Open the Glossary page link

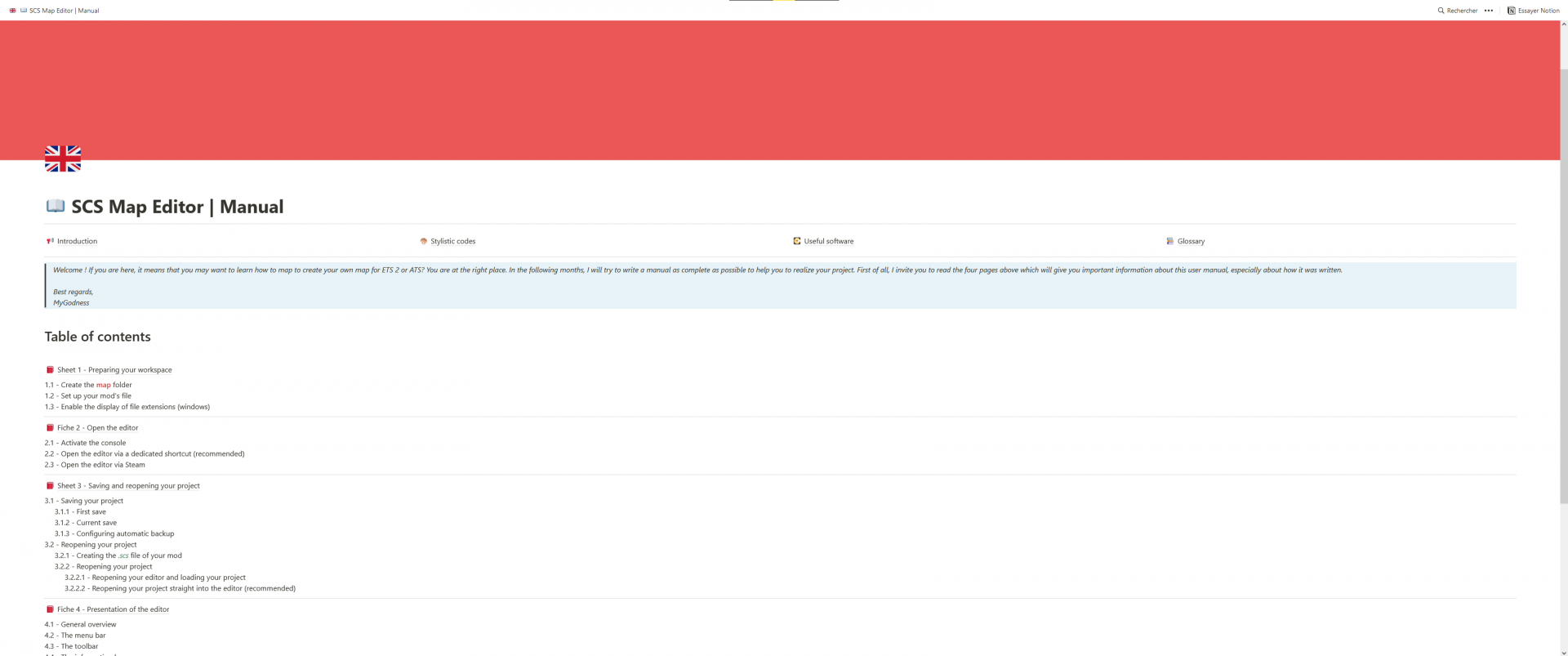tap(1191, 241)
